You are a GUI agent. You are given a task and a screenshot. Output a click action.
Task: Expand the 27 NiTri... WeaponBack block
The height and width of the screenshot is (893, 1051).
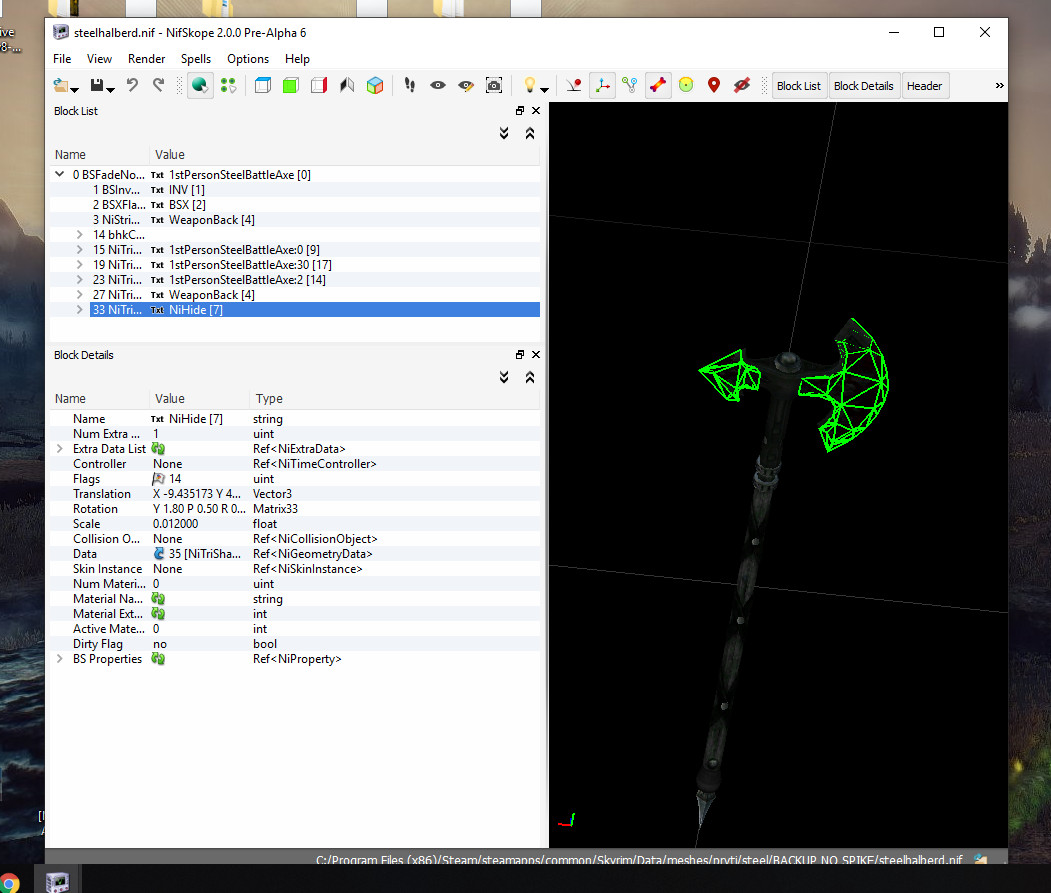pyautogui.click(x=80, y=294)
